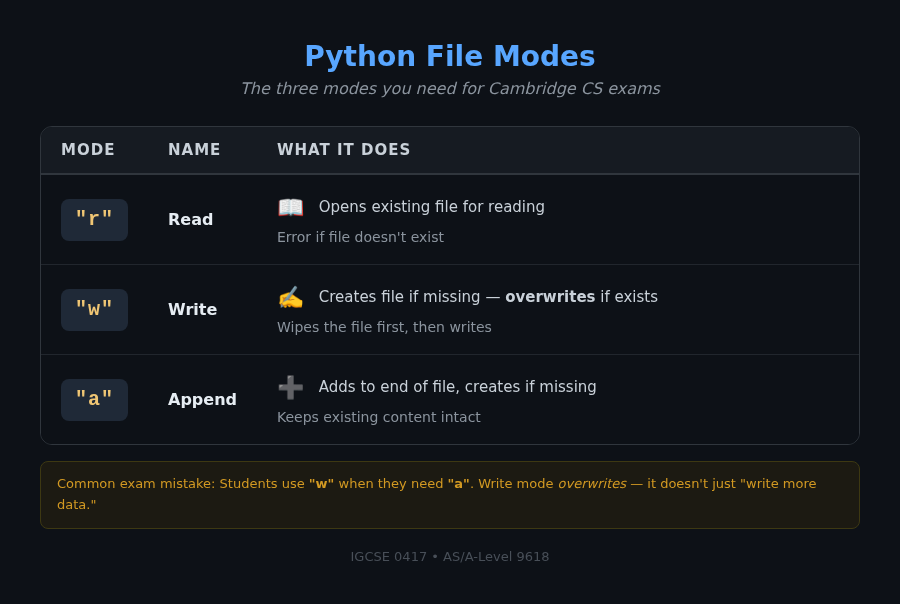The width and height of the screenshot is (900, 604).
Task: Click the open book emoji icon
Action: [290, 207]
